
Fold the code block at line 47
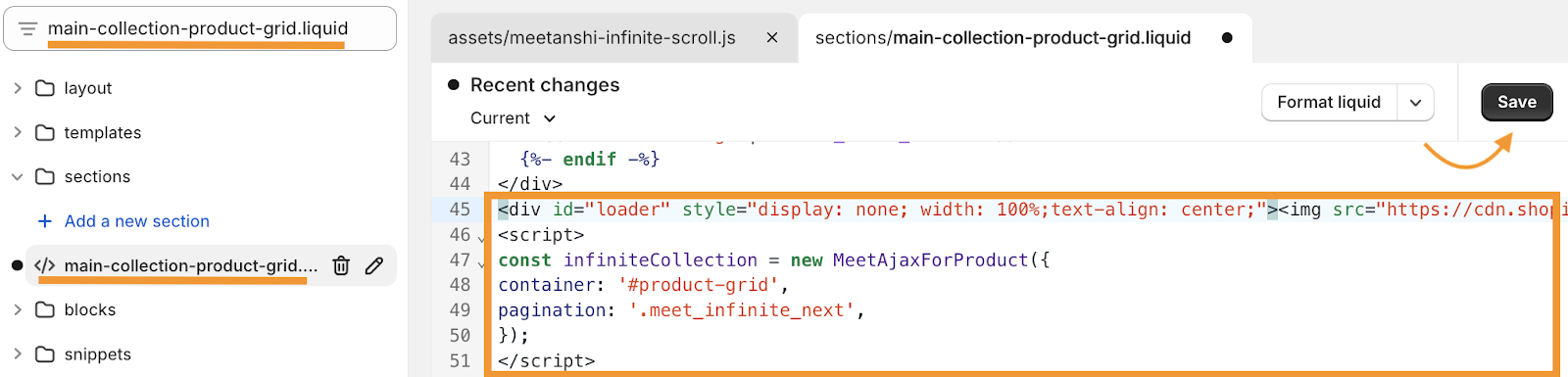click(x=481, y=262)
